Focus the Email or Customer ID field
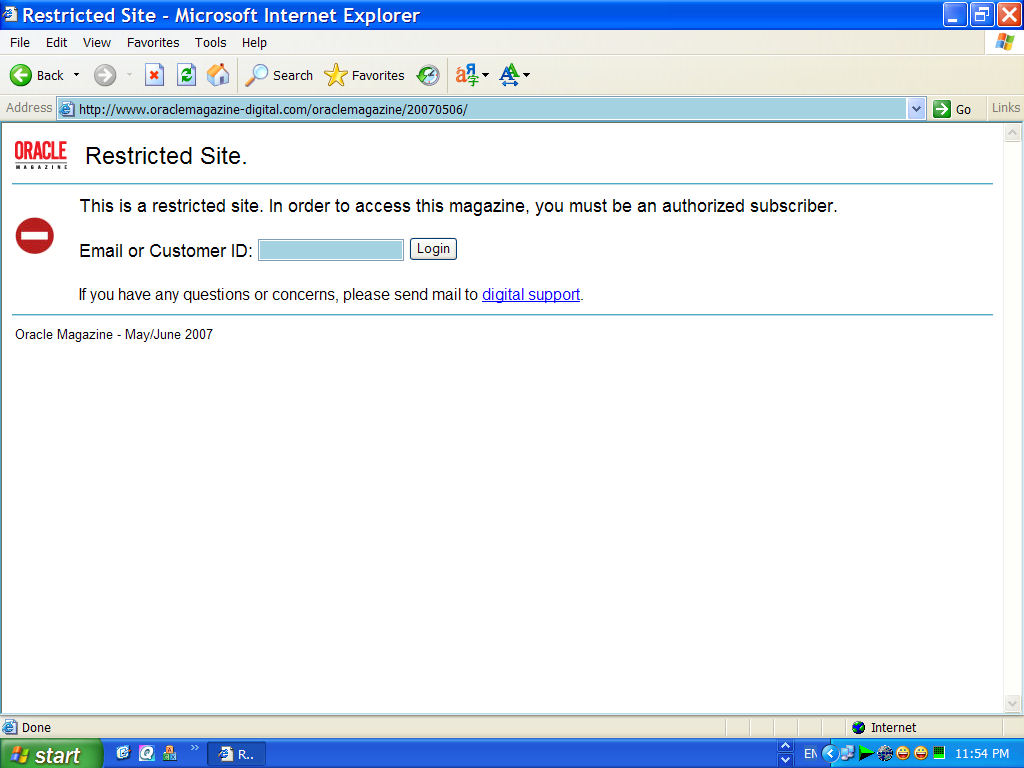The height and width of the screenshot is (768, 1024). (x=331, y=250)
